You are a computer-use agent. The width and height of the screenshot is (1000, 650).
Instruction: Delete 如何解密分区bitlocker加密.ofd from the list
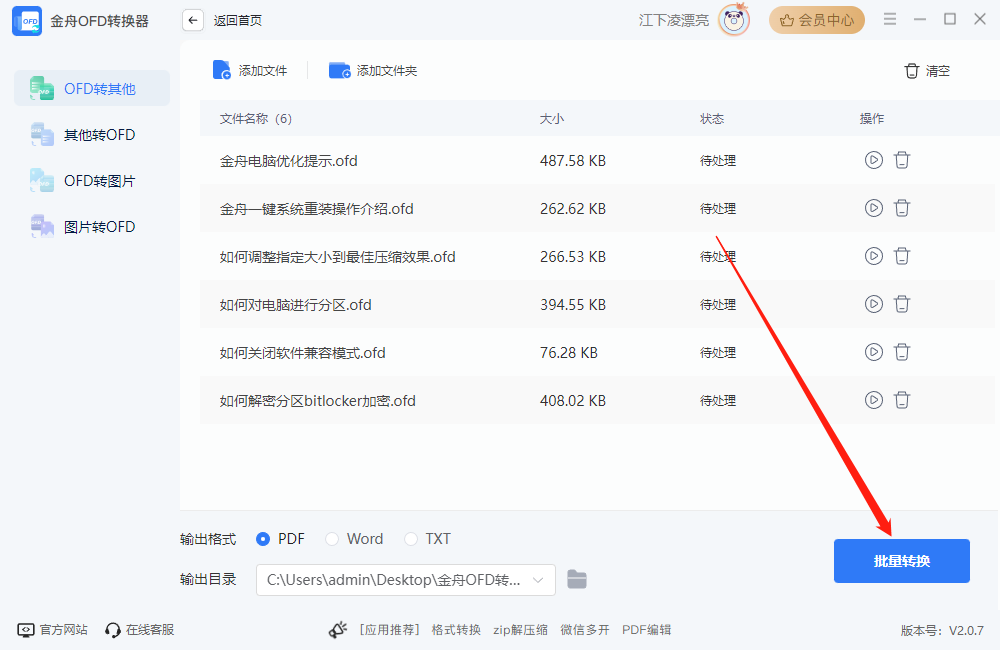point(902,400)
